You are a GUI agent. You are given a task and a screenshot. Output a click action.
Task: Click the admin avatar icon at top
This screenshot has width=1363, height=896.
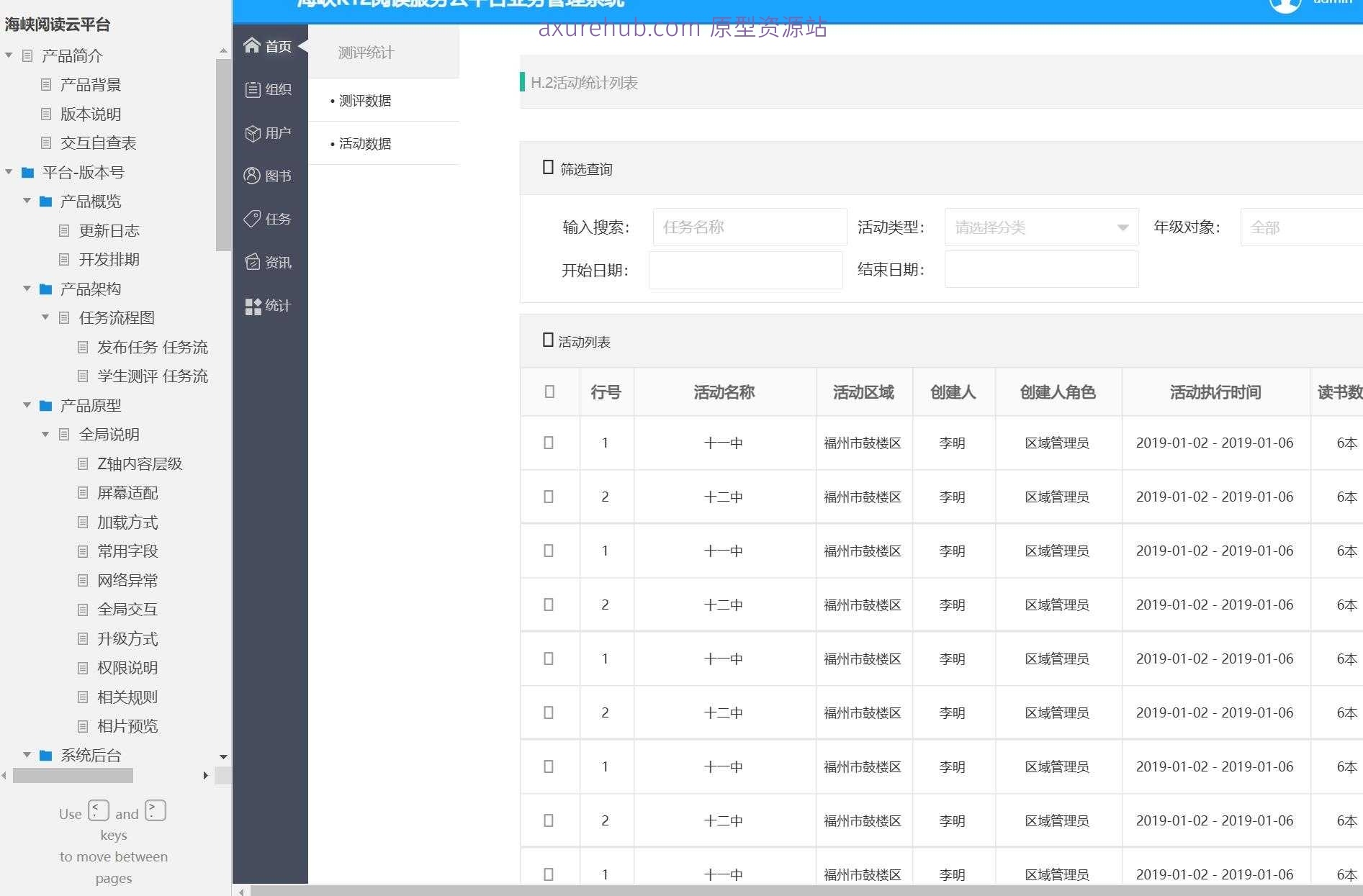tap(1285, 4)
